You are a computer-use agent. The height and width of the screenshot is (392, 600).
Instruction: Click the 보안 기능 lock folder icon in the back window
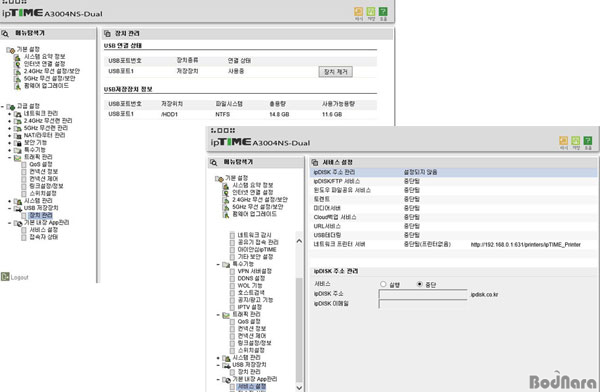pos(18,143)
